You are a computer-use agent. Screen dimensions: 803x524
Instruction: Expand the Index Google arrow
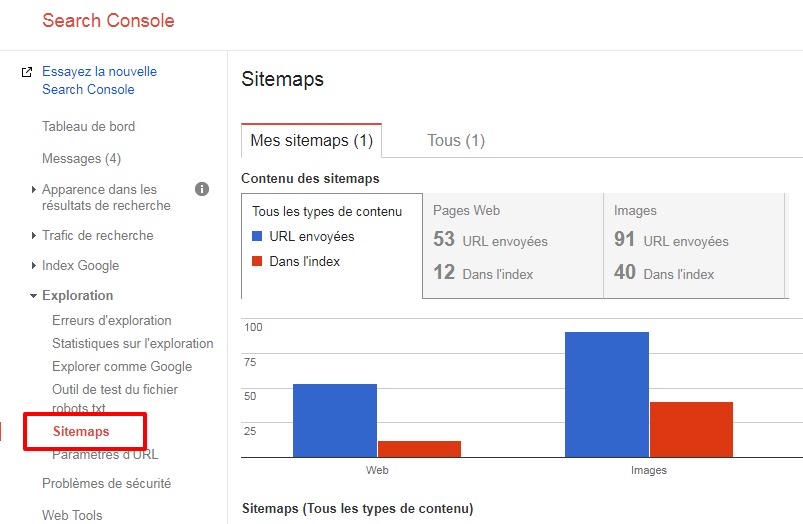pyautogui.click(x=33, y=265)
